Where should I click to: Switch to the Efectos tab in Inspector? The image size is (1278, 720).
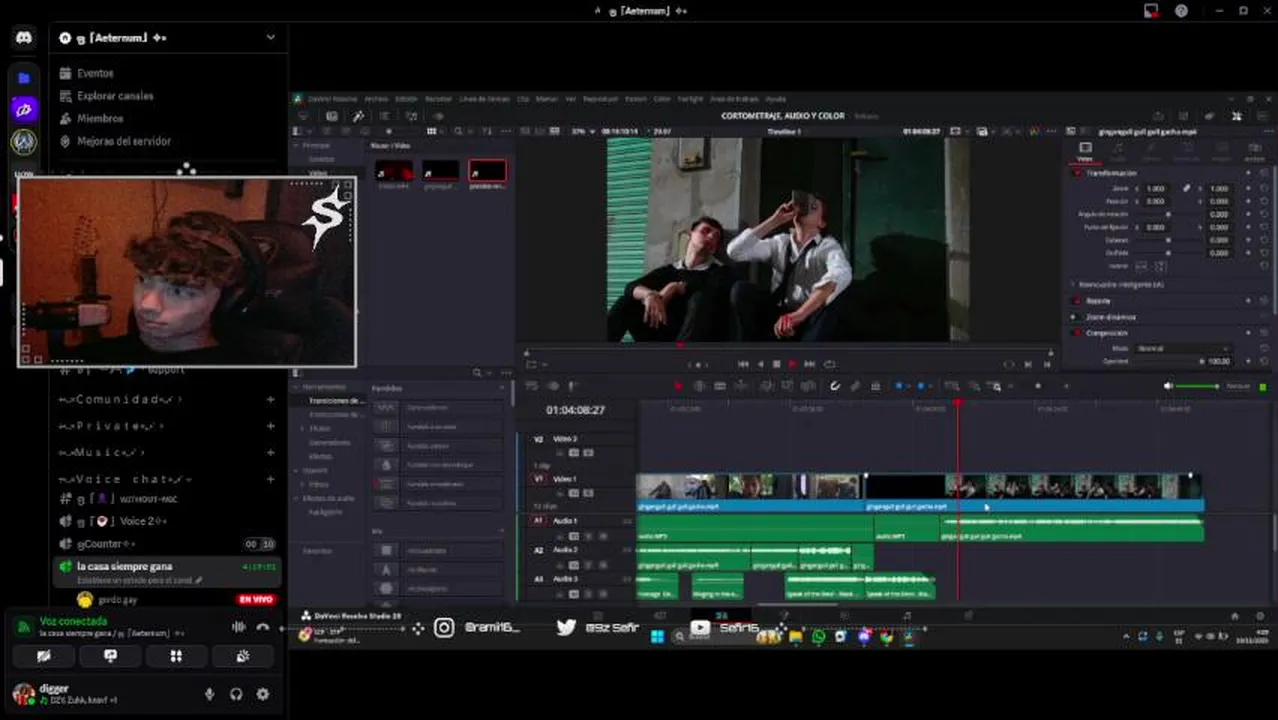[x=1152, y=152]
